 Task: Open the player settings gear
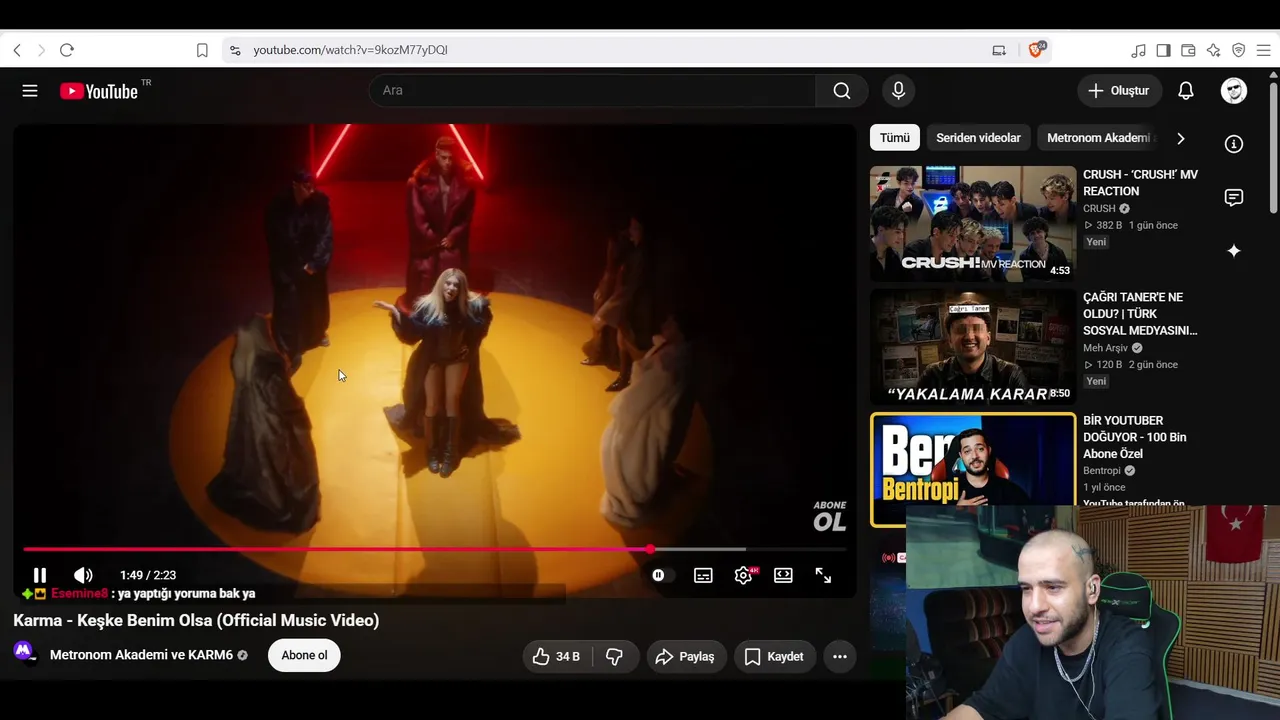[743, 575]
